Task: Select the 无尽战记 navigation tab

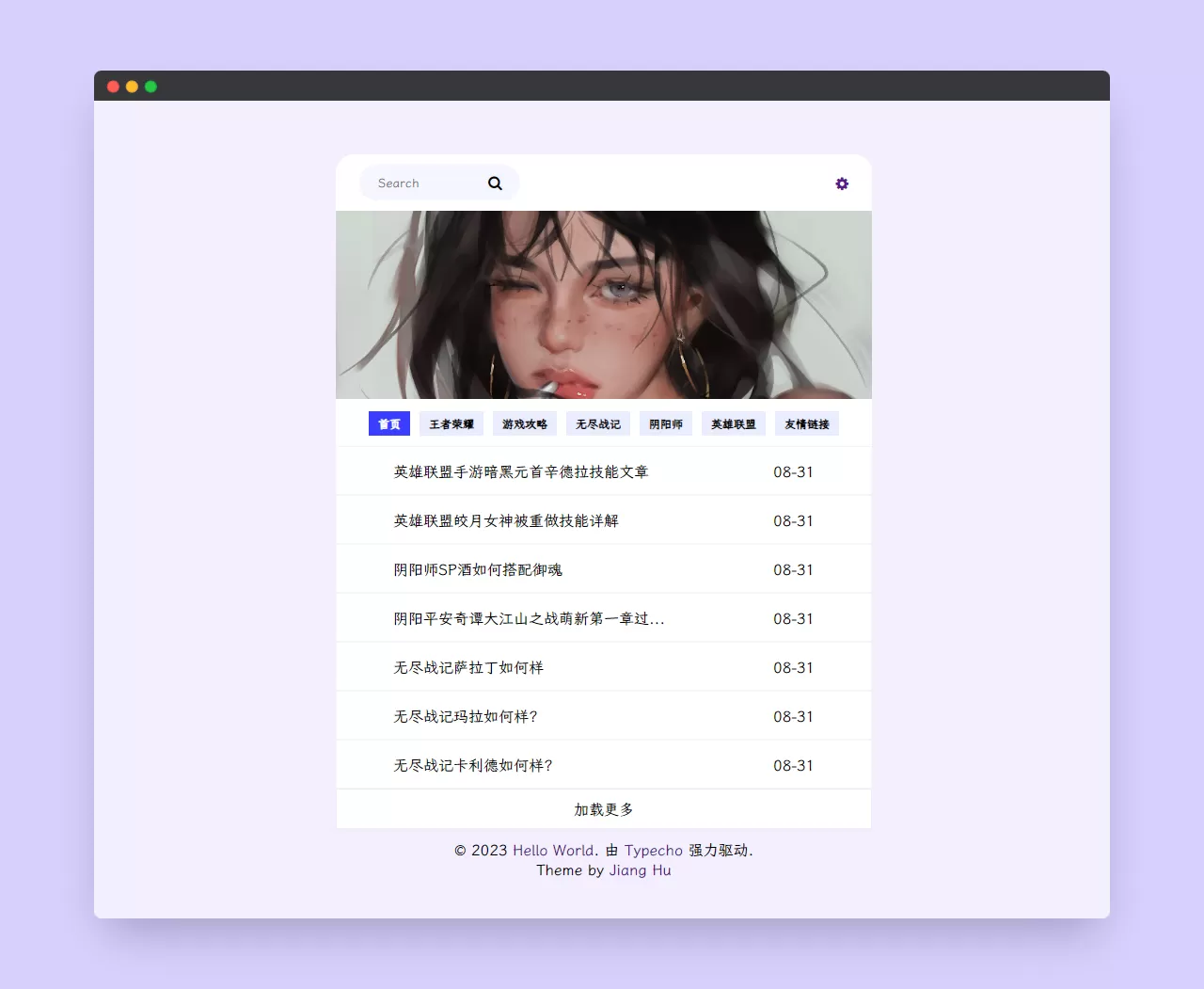Action: (x=597, y=423)
